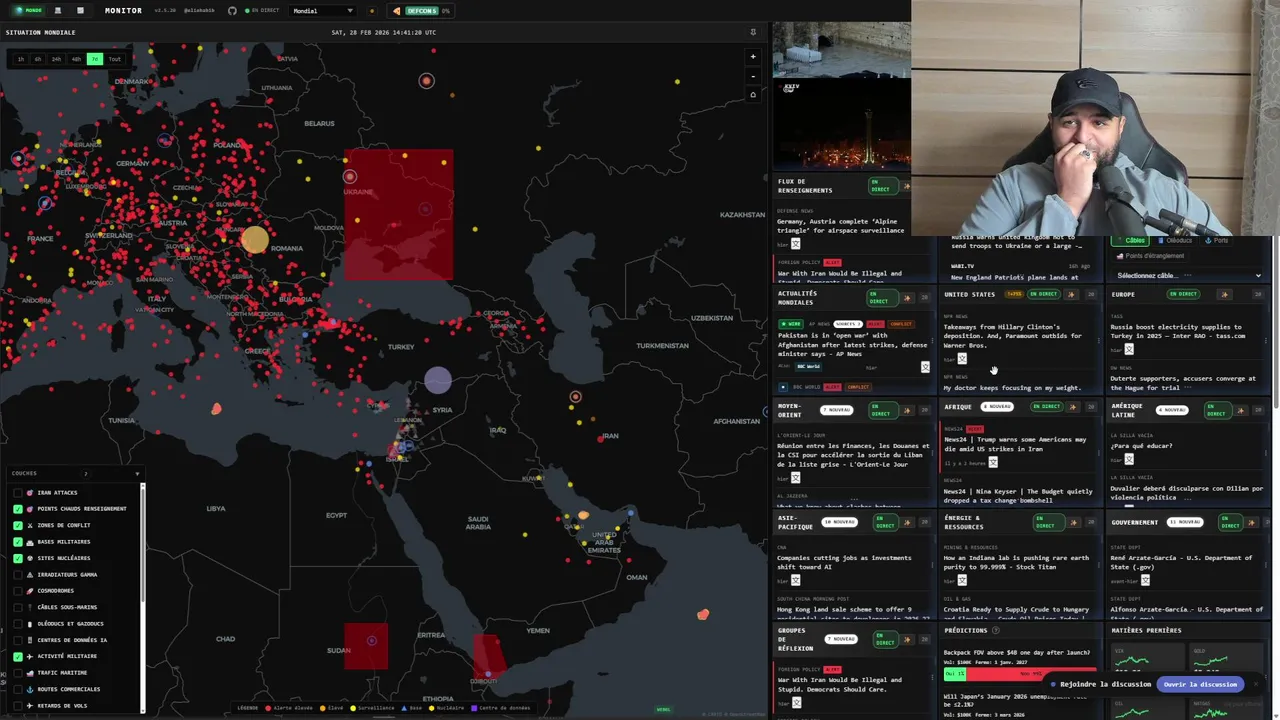Click the info icon next to Prédictions
The width and height of the screenshot is (1280, 720).
pos(996,630)
